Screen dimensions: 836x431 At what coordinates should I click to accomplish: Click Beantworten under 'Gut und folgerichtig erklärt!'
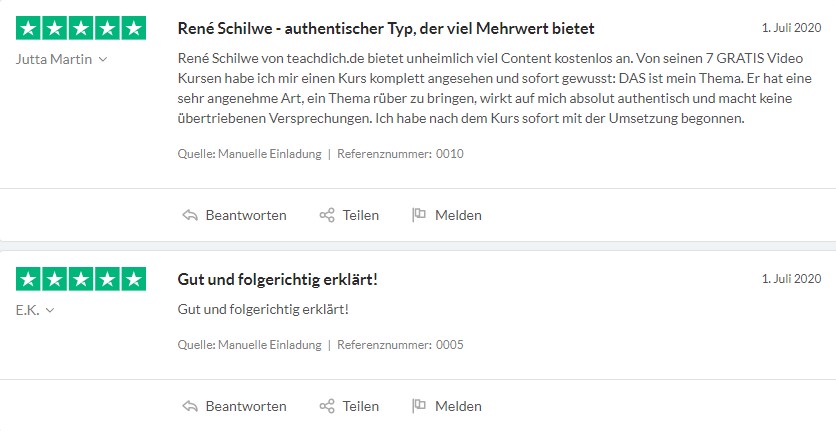246,406
